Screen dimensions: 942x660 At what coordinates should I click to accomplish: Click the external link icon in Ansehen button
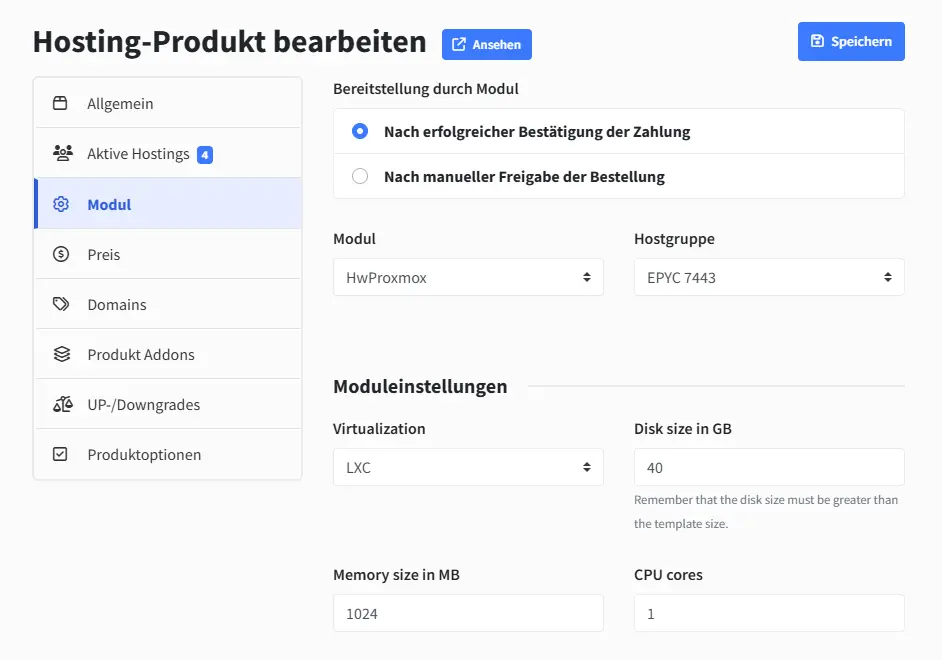(458, 44)
